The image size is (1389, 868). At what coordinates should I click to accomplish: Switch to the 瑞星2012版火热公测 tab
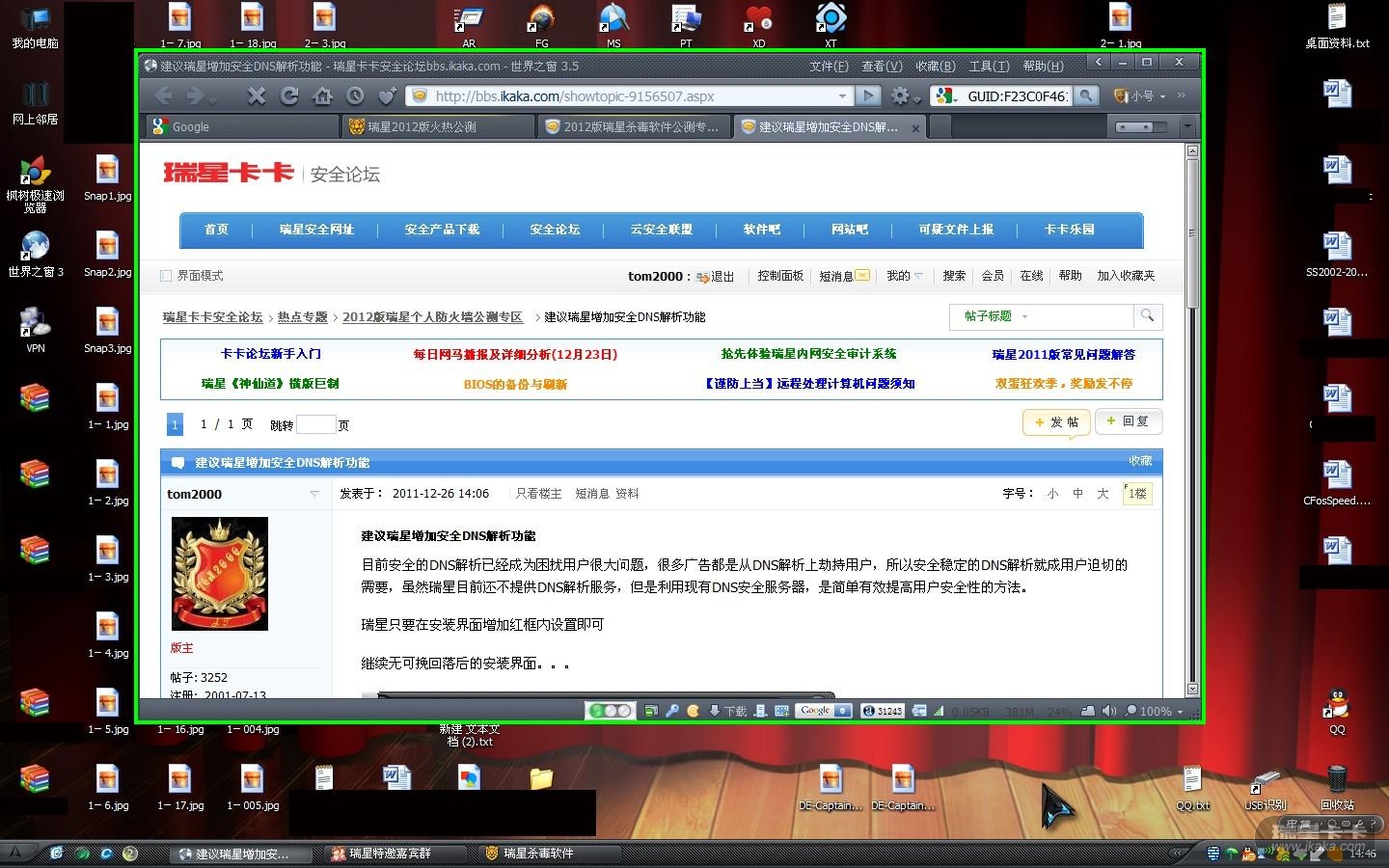coord(437,127)
